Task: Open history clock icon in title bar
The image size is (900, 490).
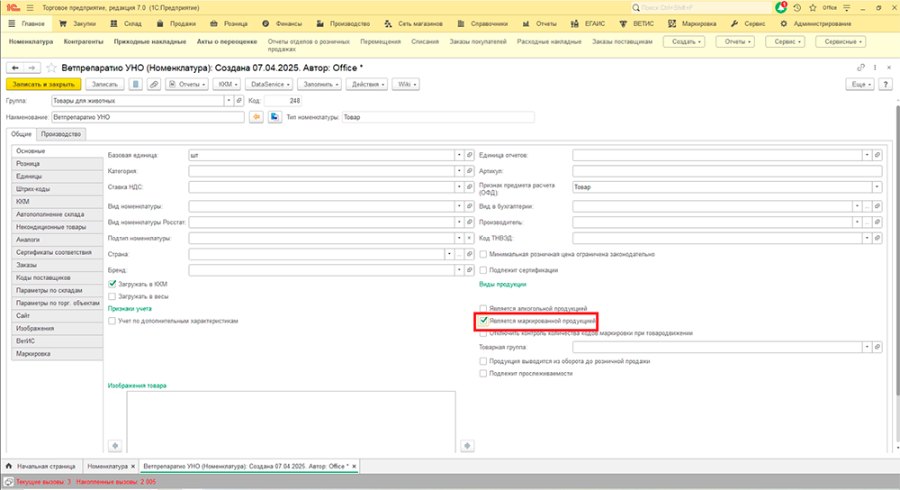Action: coord(797,7)
